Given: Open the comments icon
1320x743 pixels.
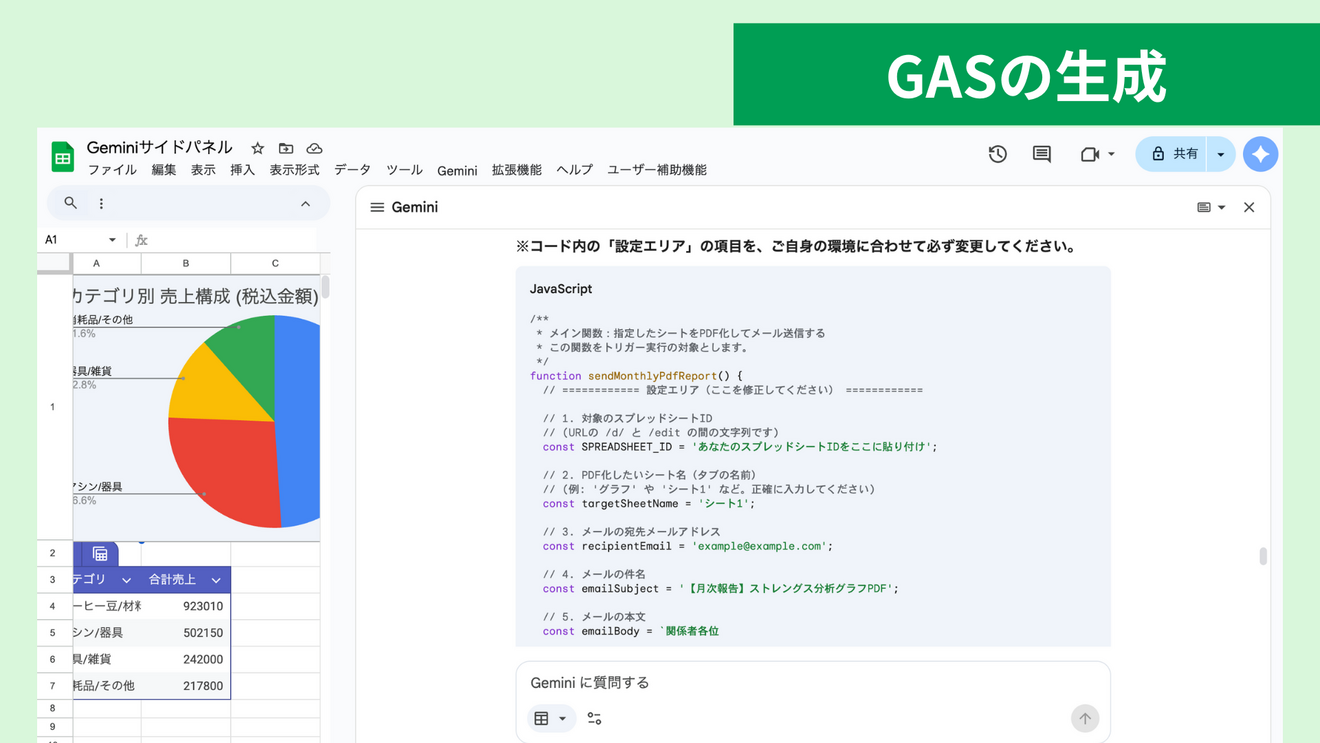Looking at the screenshot, I should (1041, 154).
